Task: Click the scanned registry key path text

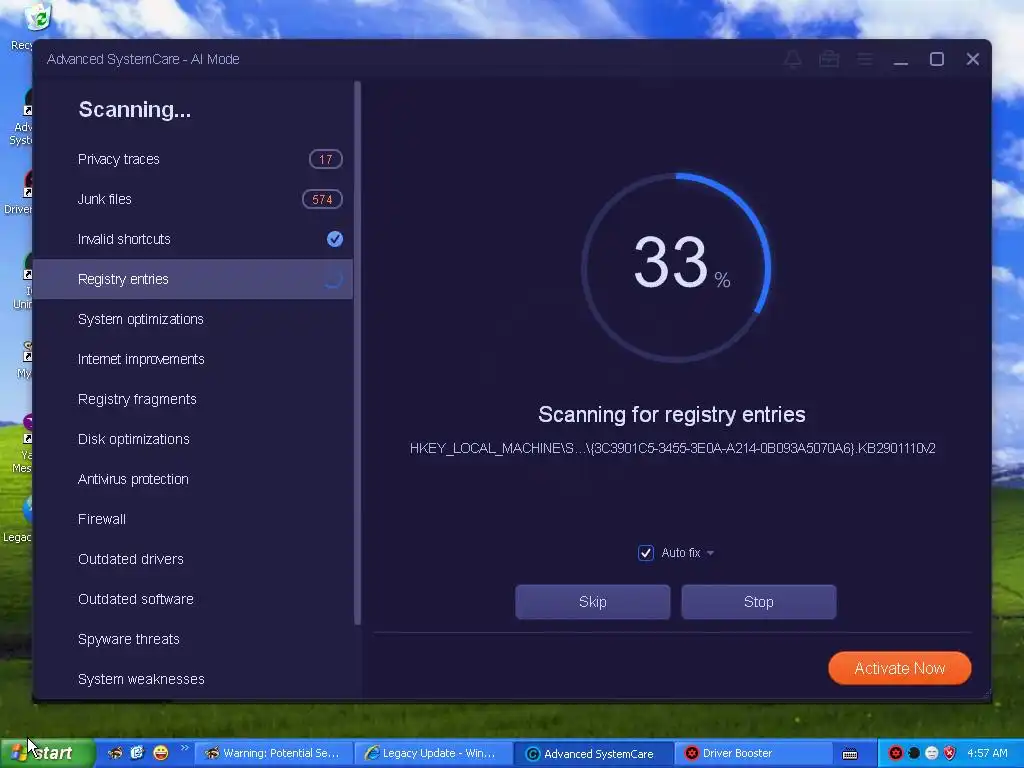Action: 672,448
